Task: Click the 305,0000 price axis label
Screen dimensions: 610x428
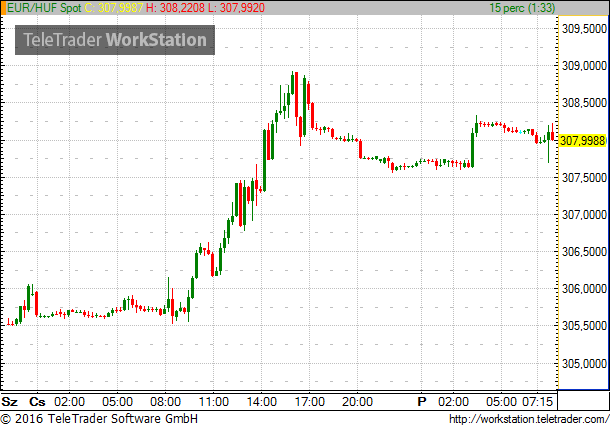Action: (584, 363)
